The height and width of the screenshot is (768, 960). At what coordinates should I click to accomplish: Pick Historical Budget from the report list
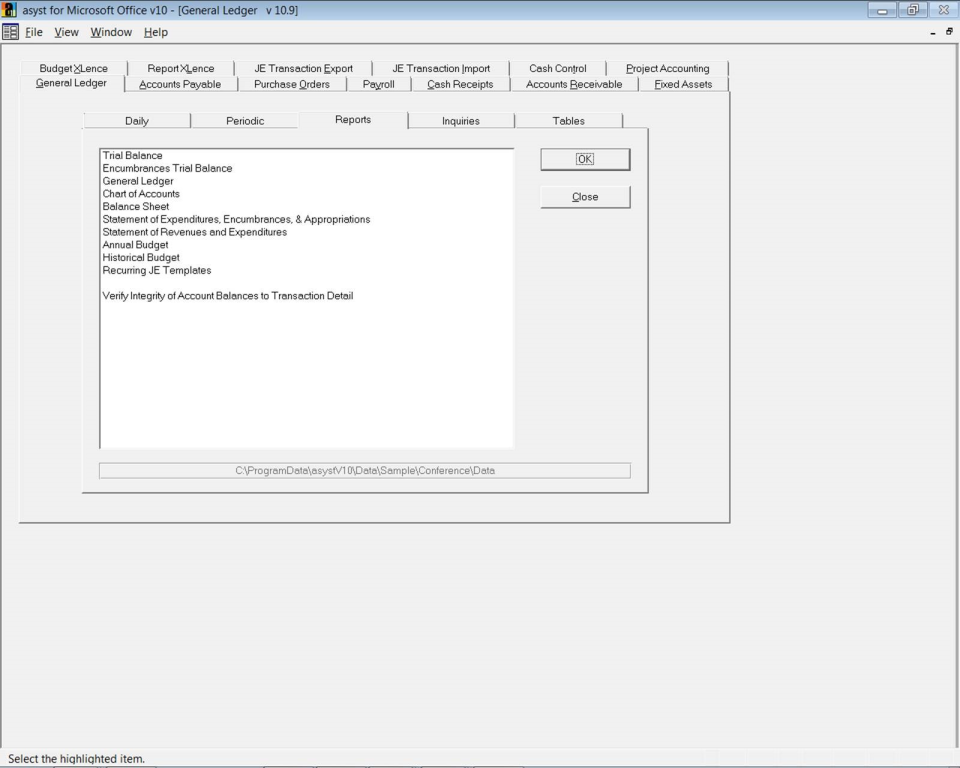(x=141, y=258)
